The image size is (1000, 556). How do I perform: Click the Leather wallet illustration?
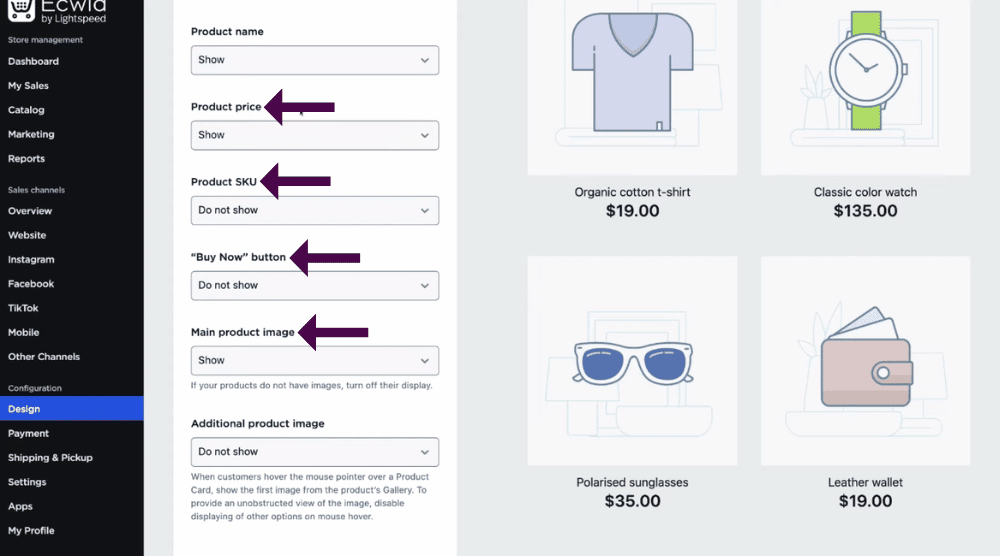point(865,361)
